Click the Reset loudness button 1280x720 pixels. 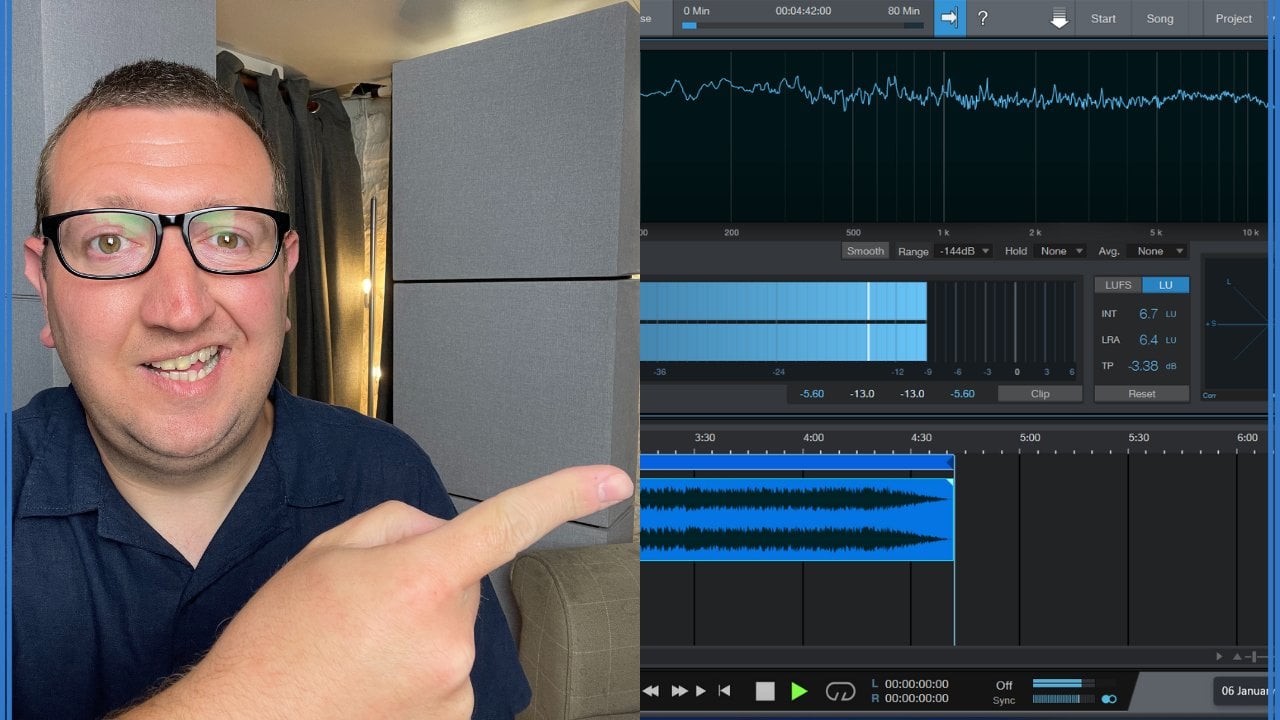coord(1142,394)
